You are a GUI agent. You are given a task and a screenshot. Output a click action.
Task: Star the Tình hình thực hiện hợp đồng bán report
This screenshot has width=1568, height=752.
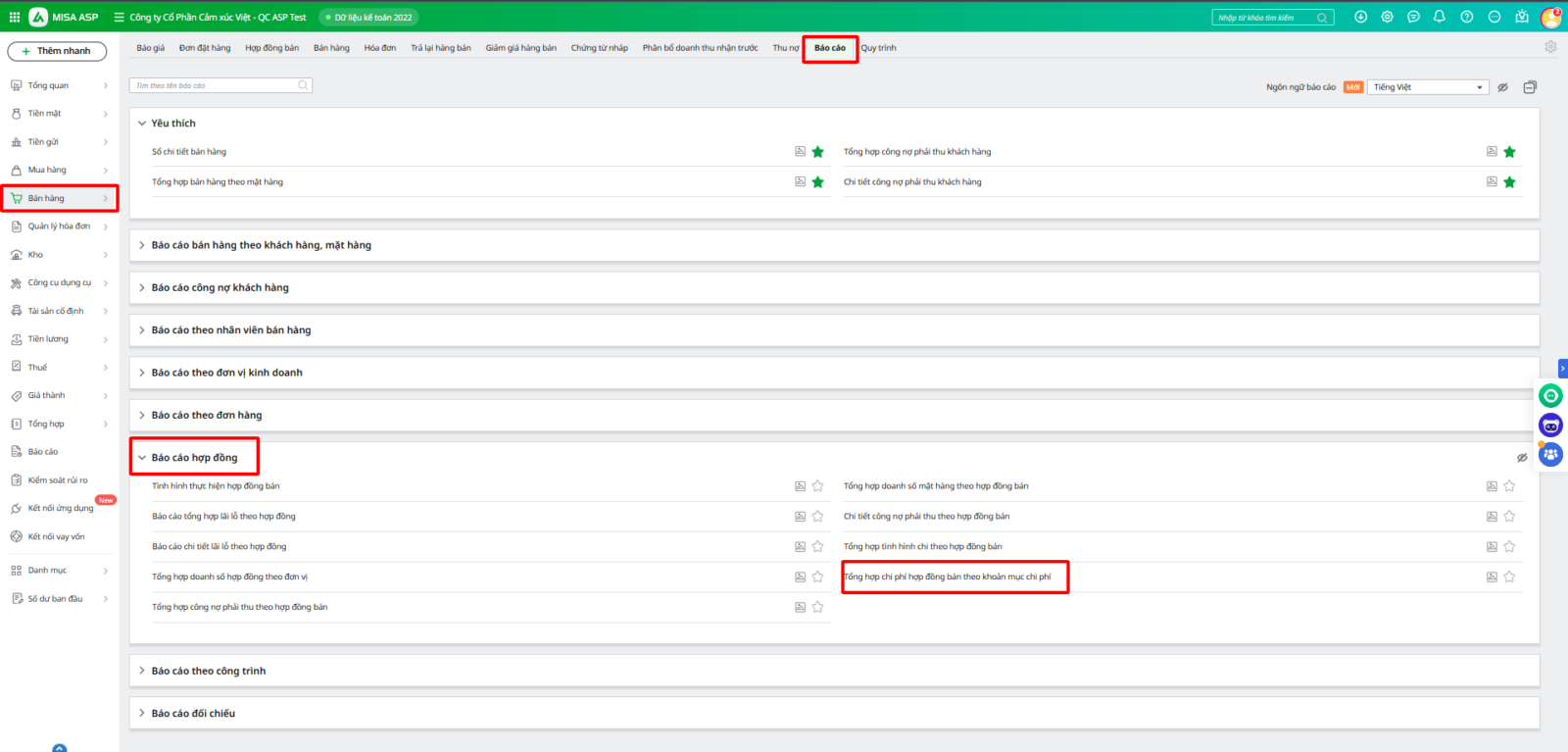pos(817,486)
